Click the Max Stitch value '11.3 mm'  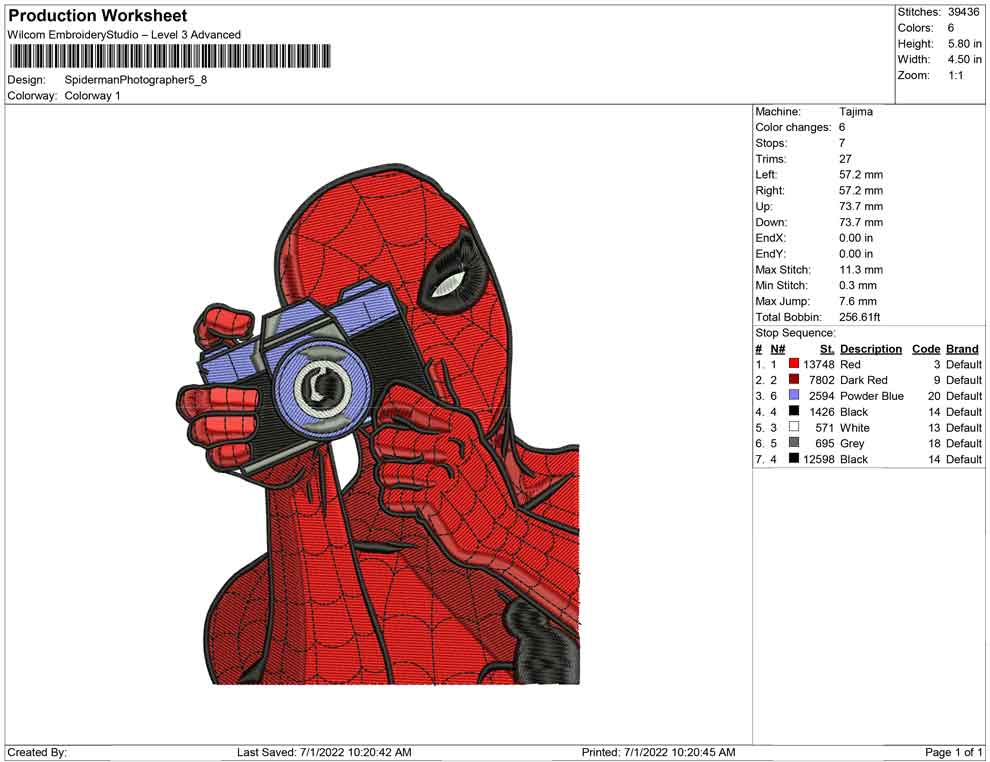pyautogui.click(x=861, y=269)
